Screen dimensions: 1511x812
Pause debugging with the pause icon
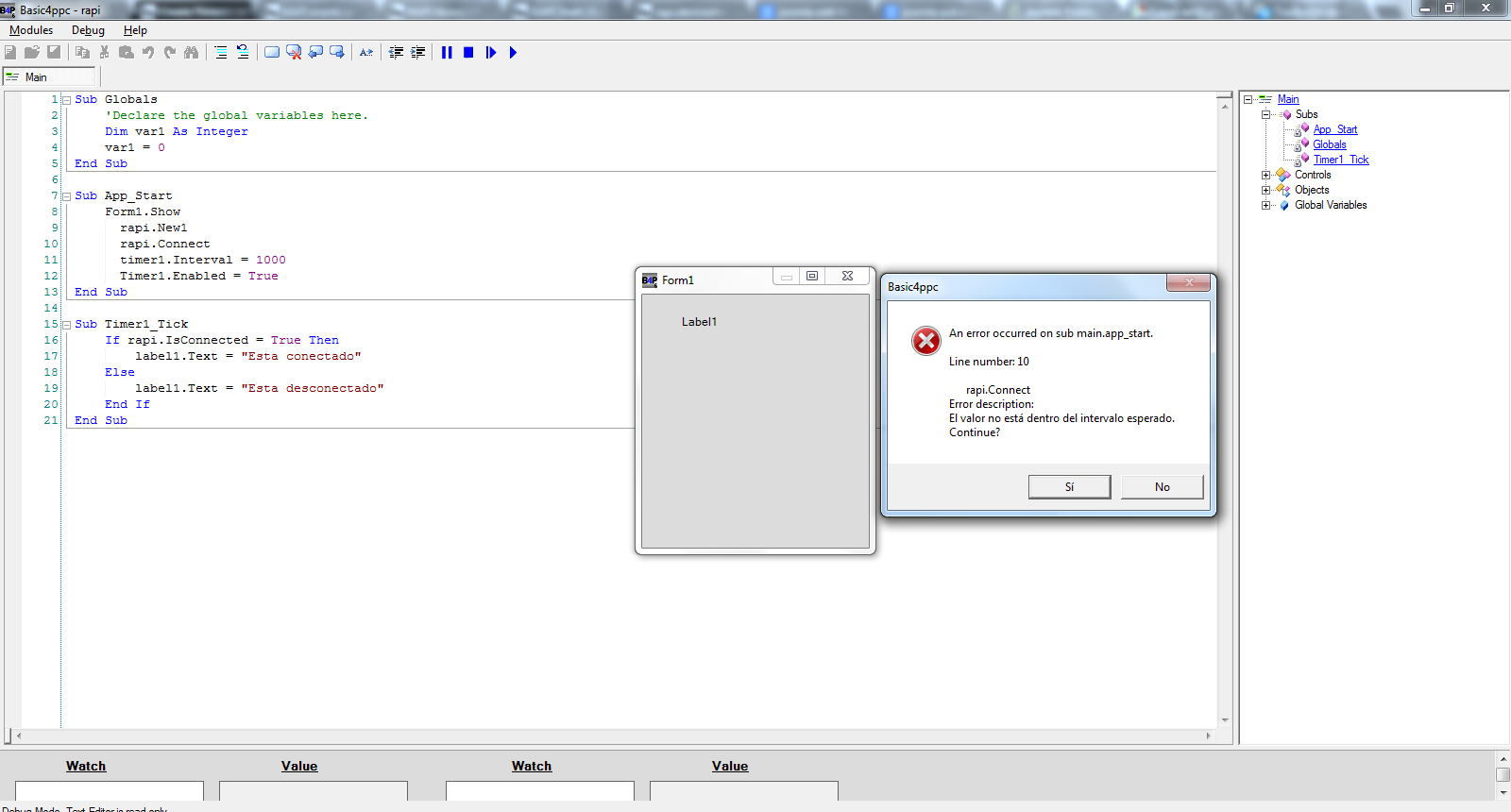[x=447, y=53]
